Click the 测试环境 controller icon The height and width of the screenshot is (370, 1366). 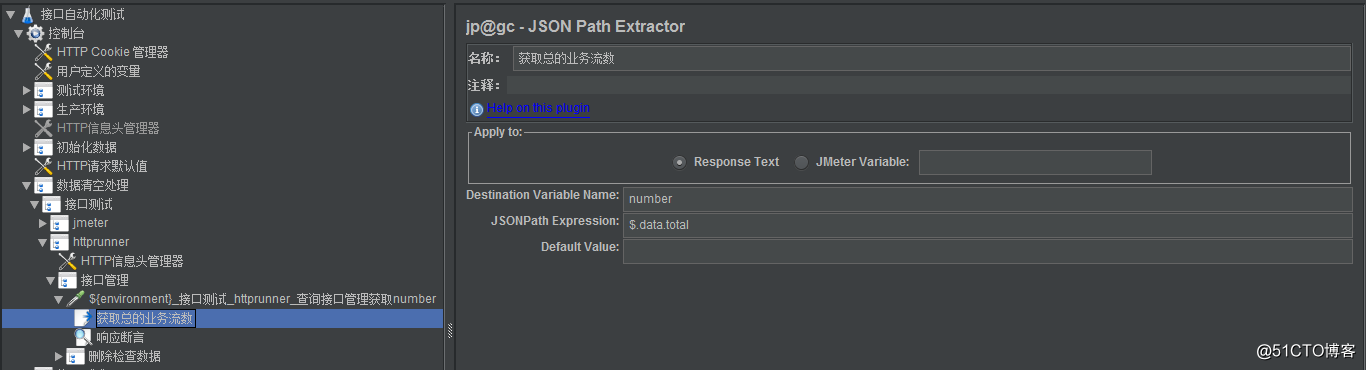coord(44,90)
